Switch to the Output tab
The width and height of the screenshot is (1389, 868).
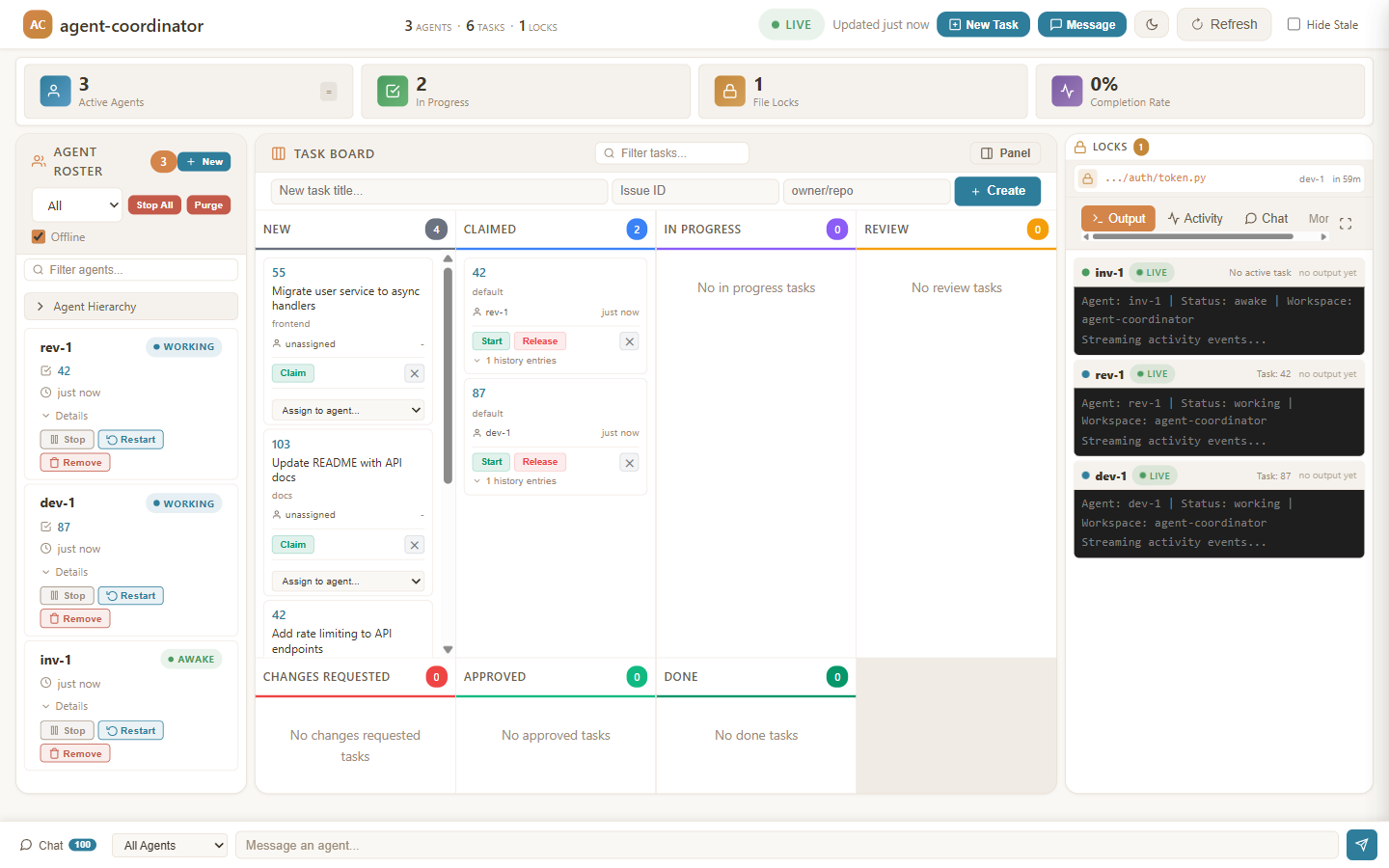1118,219
